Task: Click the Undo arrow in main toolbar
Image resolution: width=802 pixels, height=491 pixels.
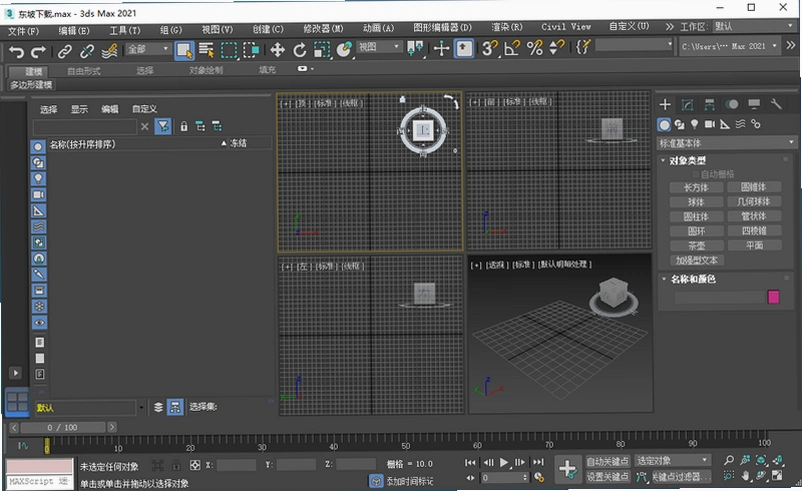Action: pos(16,51)
